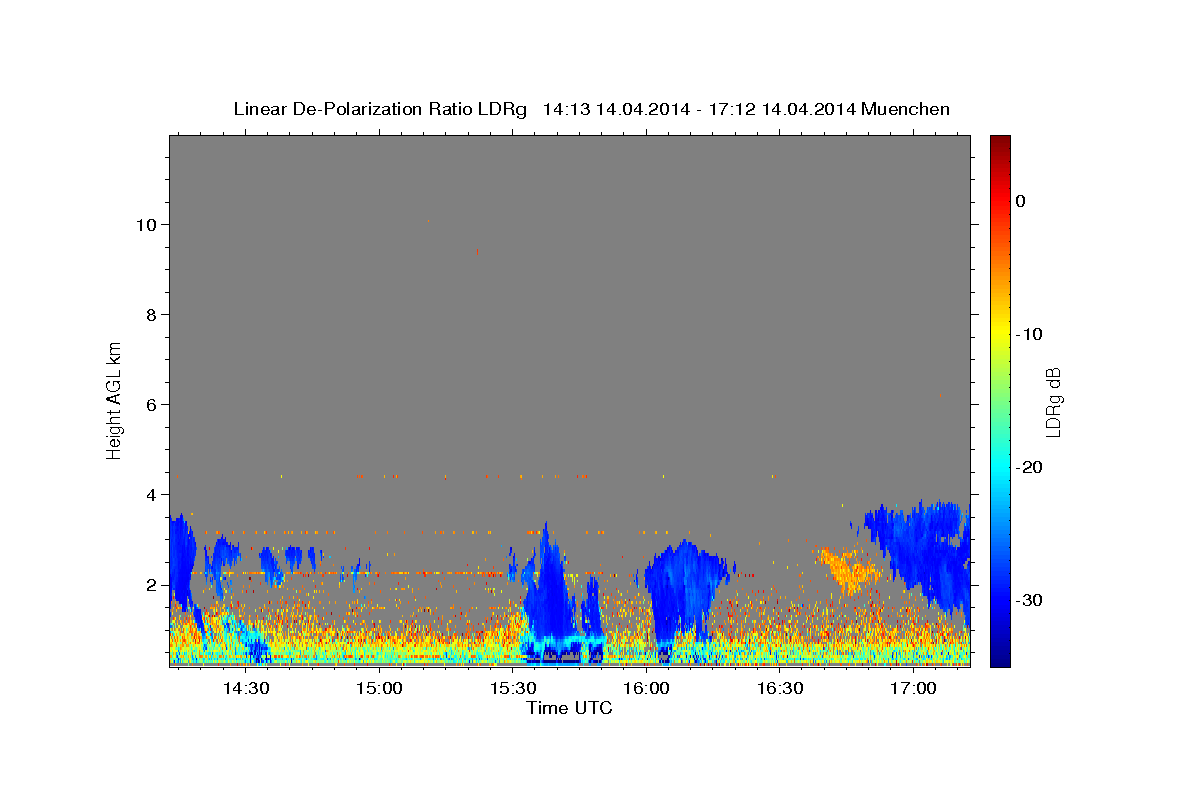Click the 14:30 time tick label

point(246,689)
